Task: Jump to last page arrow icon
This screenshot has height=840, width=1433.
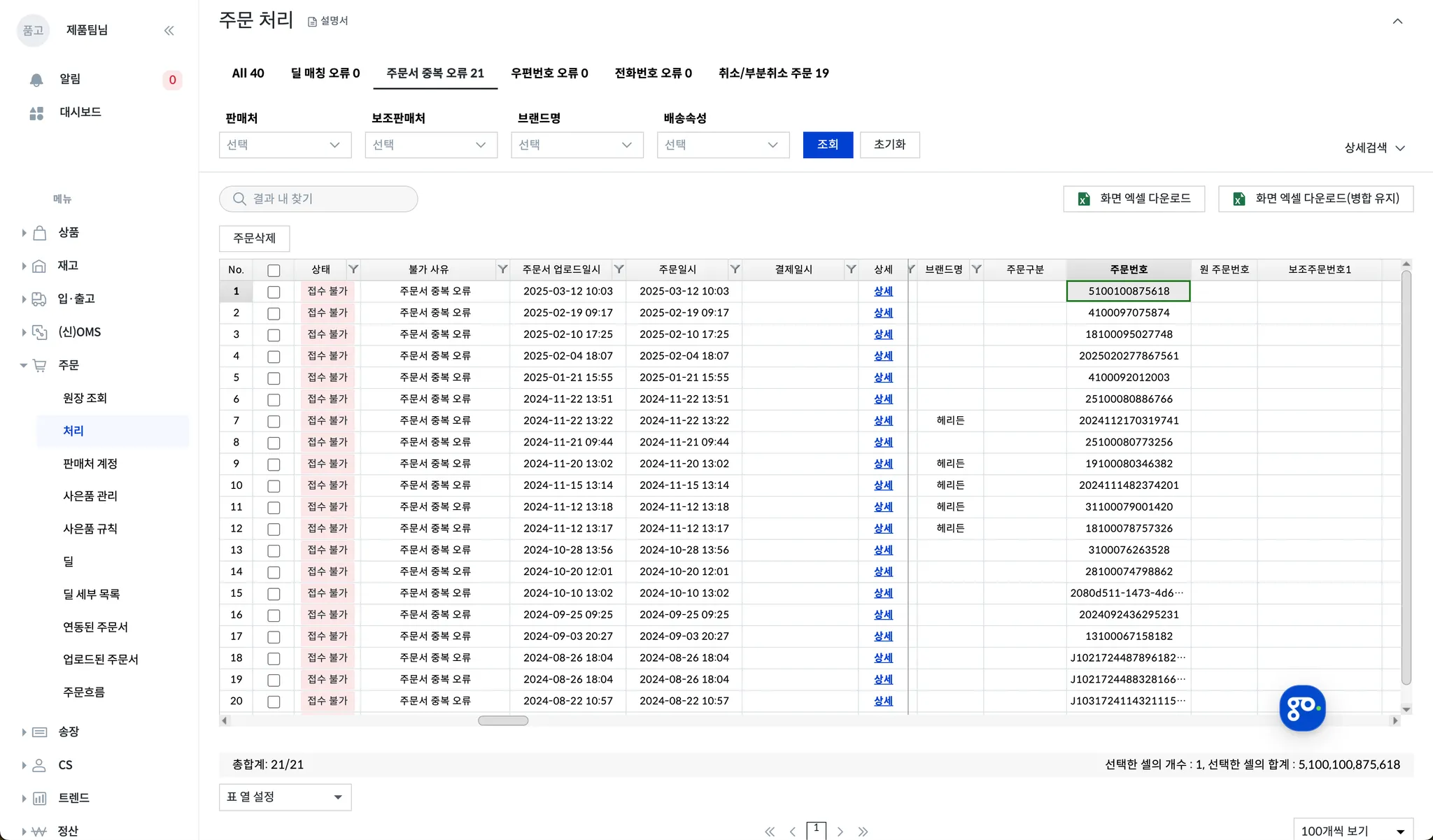Action: pos(863,832)
